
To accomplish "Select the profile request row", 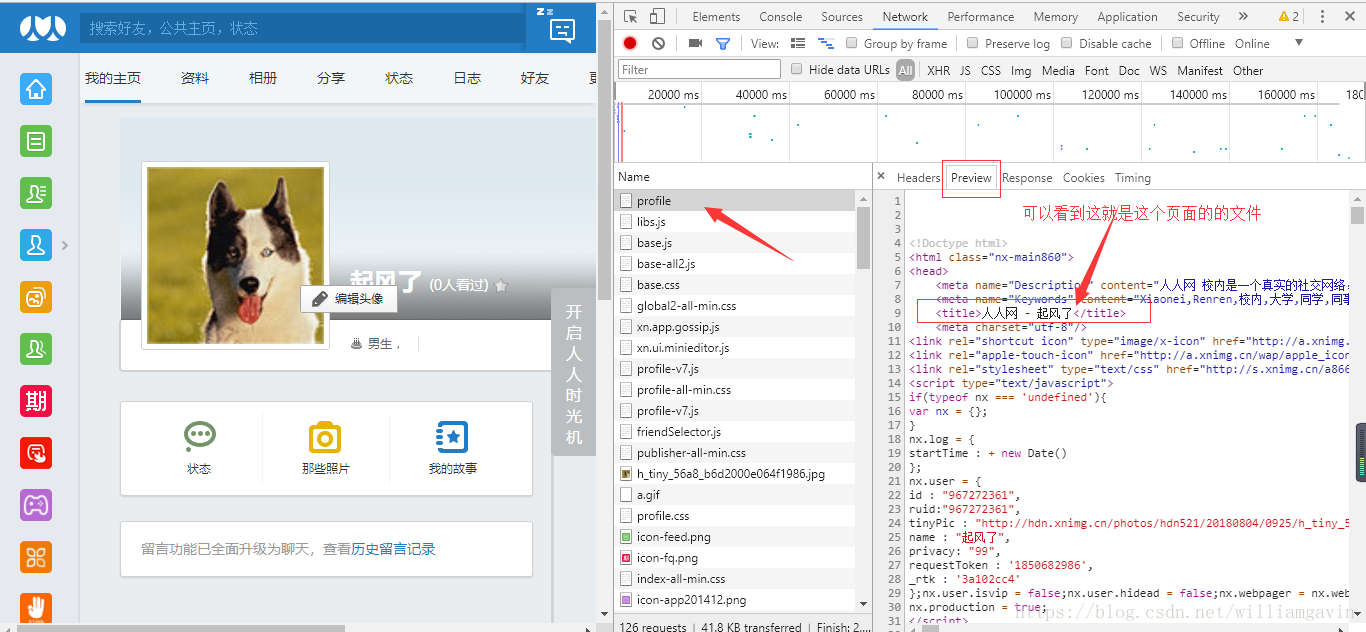I will tap(735, 200).
